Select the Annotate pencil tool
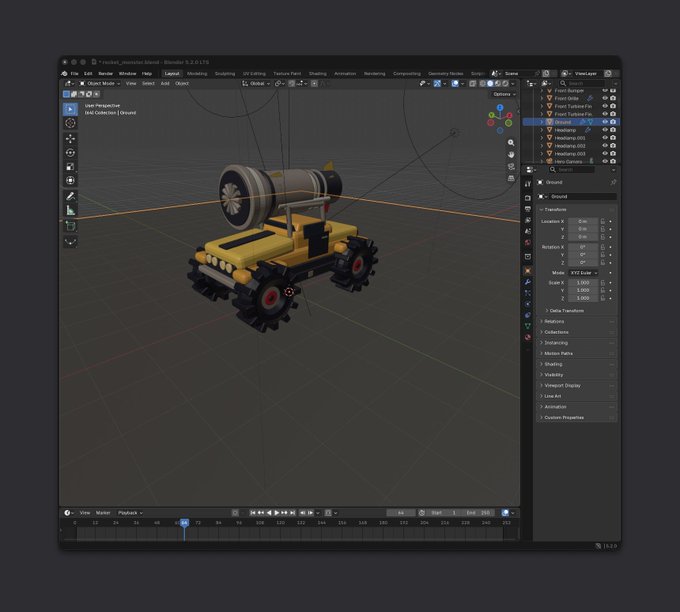The height and width of the screenshot is (612, 680). click(70, 196)
